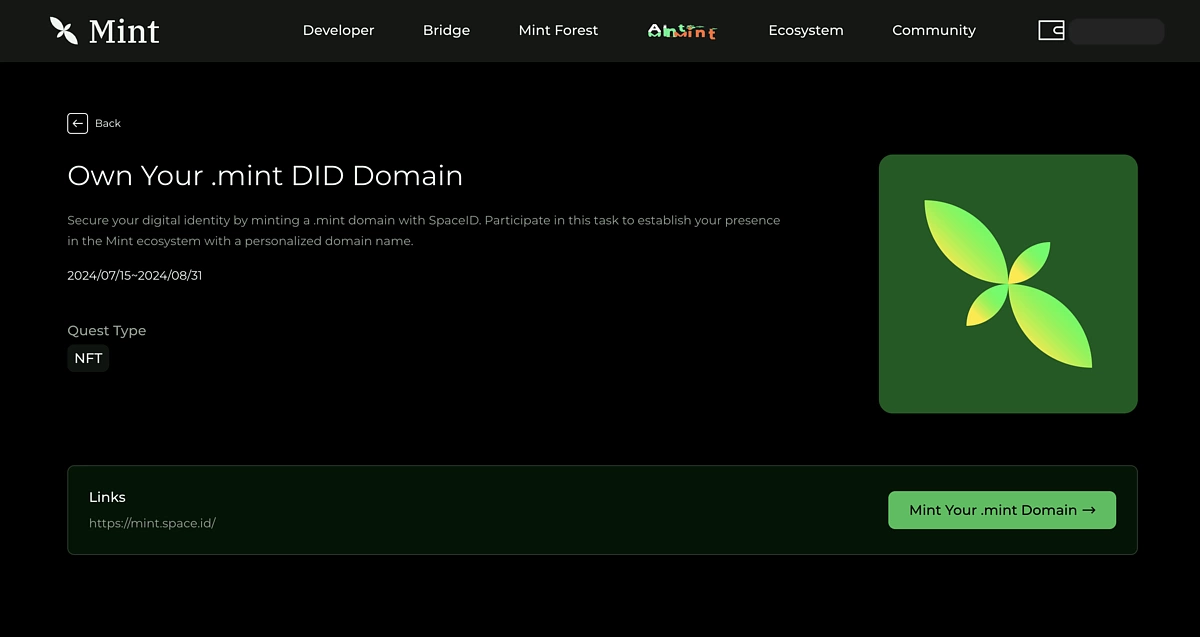
Task: Click the Links label
Action: pyautogui.click(x=107, y=497)
